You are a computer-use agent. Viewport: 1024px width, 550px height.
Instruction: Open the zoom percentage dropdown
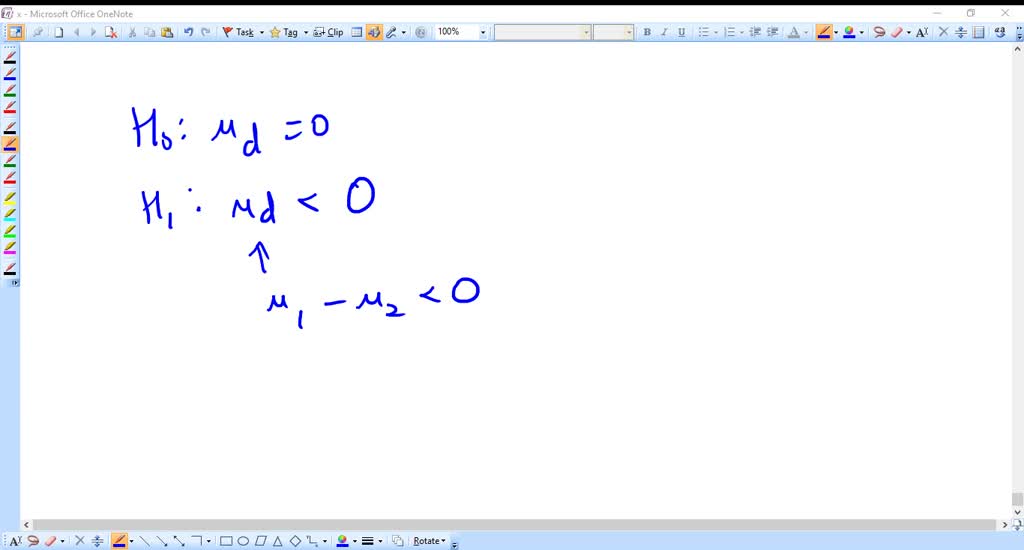tap(483, 32)
